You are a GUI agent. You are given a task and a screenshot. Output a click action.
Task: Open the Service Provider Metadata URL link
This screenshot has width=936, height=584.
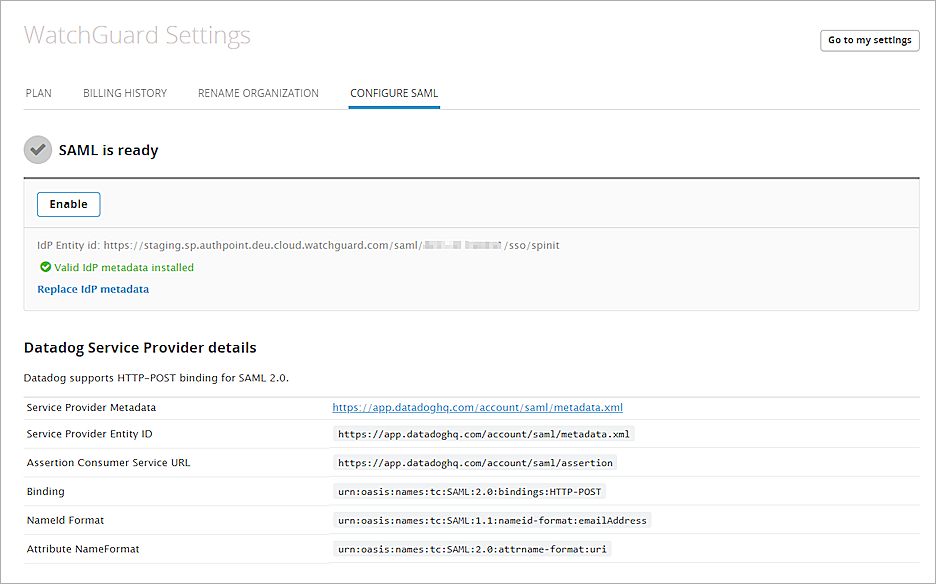tap(478, 407)
